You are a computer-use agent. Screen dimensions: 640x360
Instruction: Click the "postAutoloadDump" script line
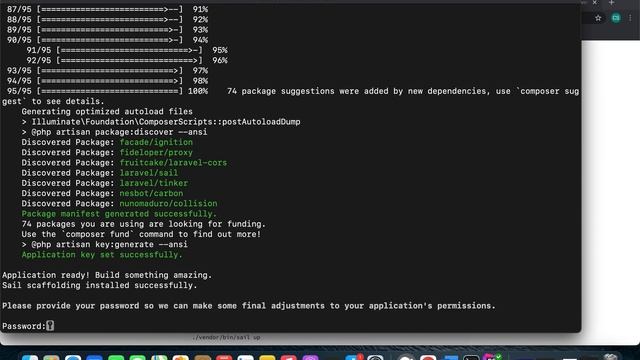tap(161, 122)
